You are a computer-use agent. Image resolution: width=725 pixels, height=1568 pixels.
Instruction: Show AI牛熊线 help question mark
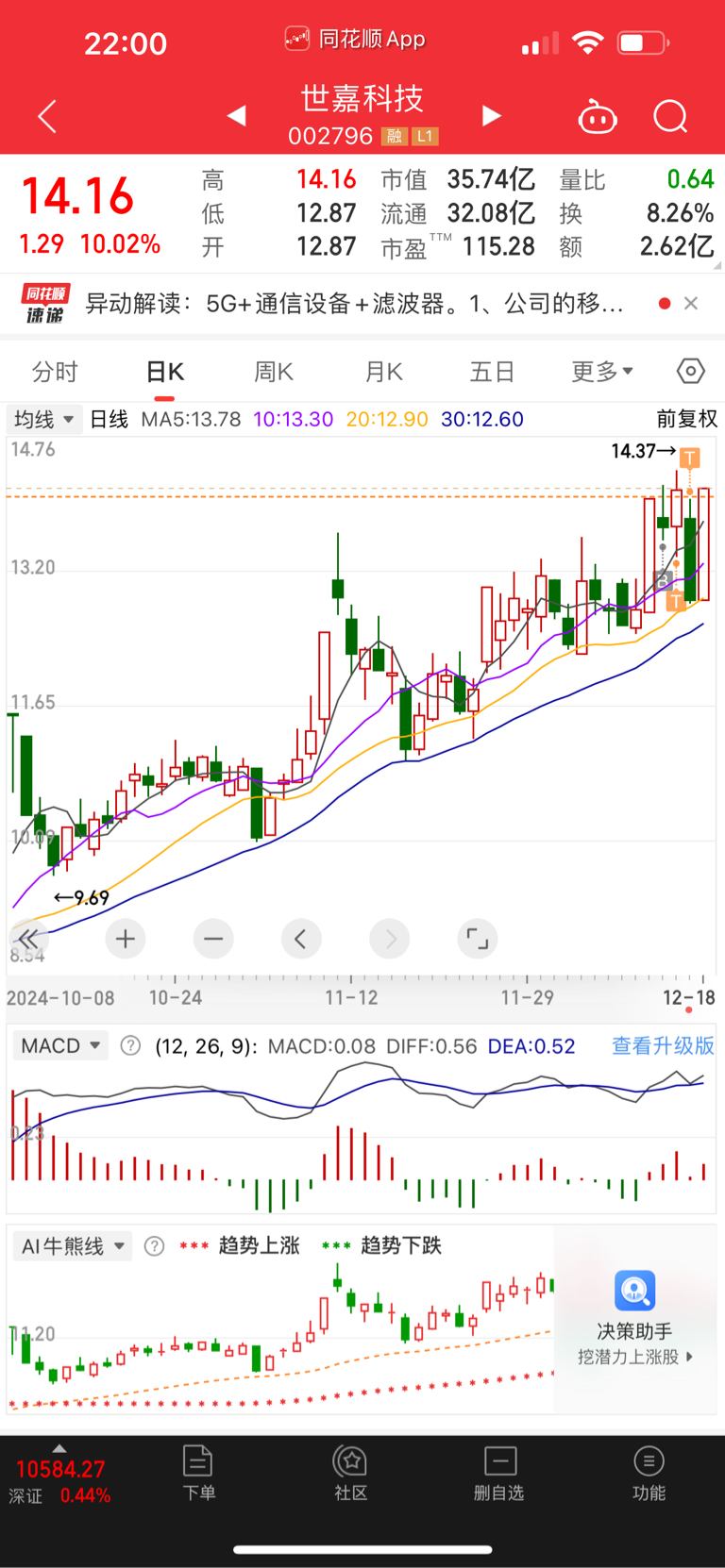point(154,1246)
